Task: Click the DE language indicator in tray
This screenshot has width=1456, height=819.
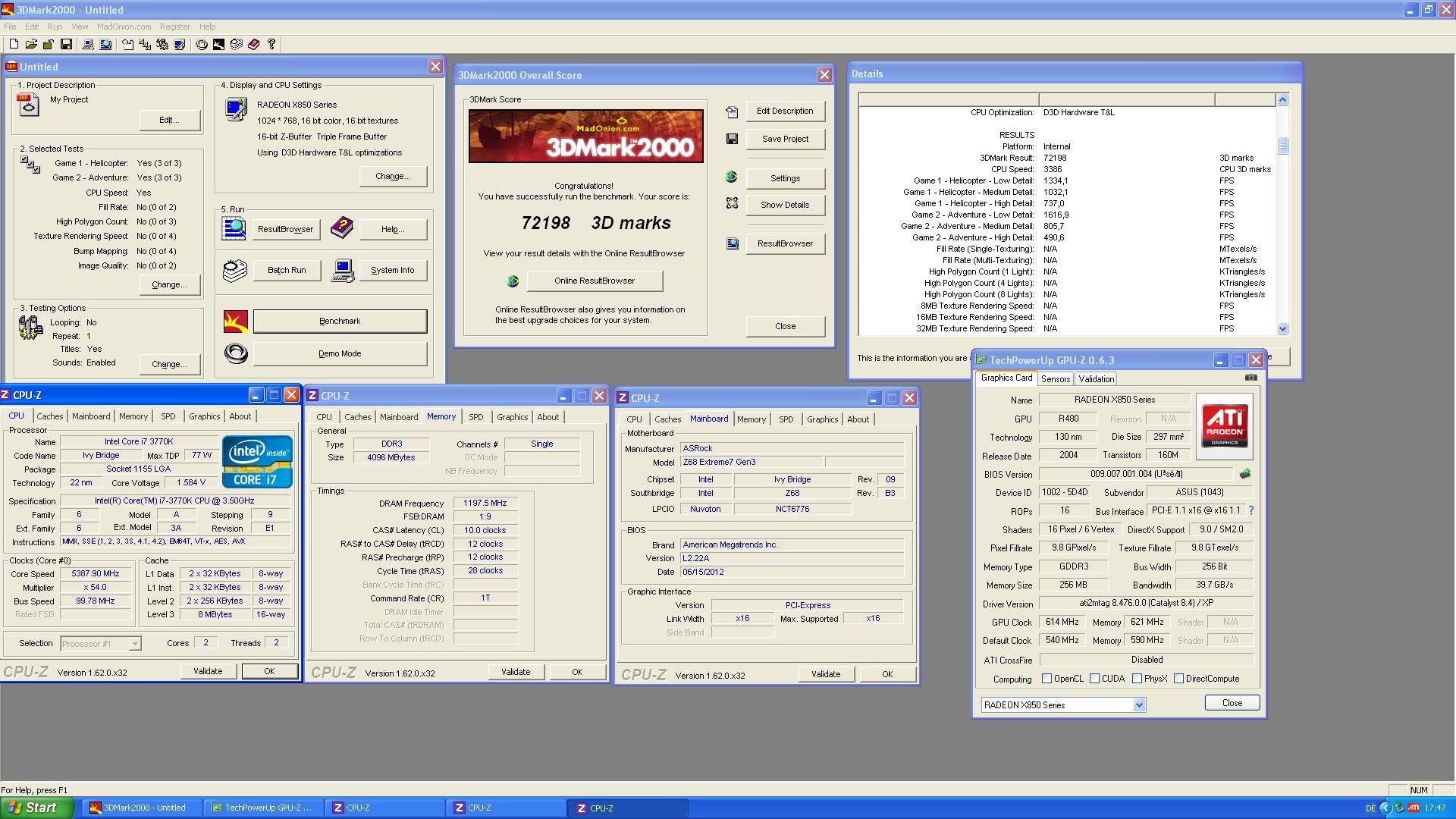Action: click(1370, 808)
